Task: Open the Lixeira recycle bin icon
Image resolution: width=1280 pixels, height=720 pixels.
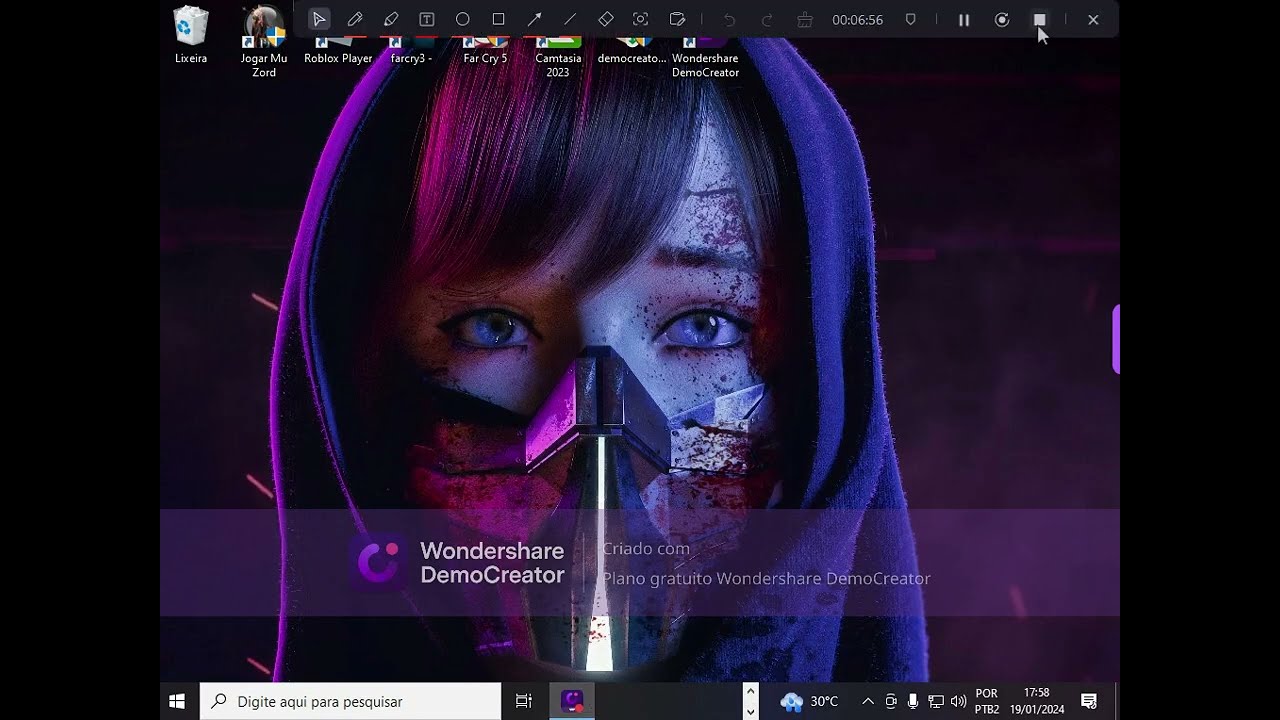Action: pyautogui.click(x=191, y=35)
